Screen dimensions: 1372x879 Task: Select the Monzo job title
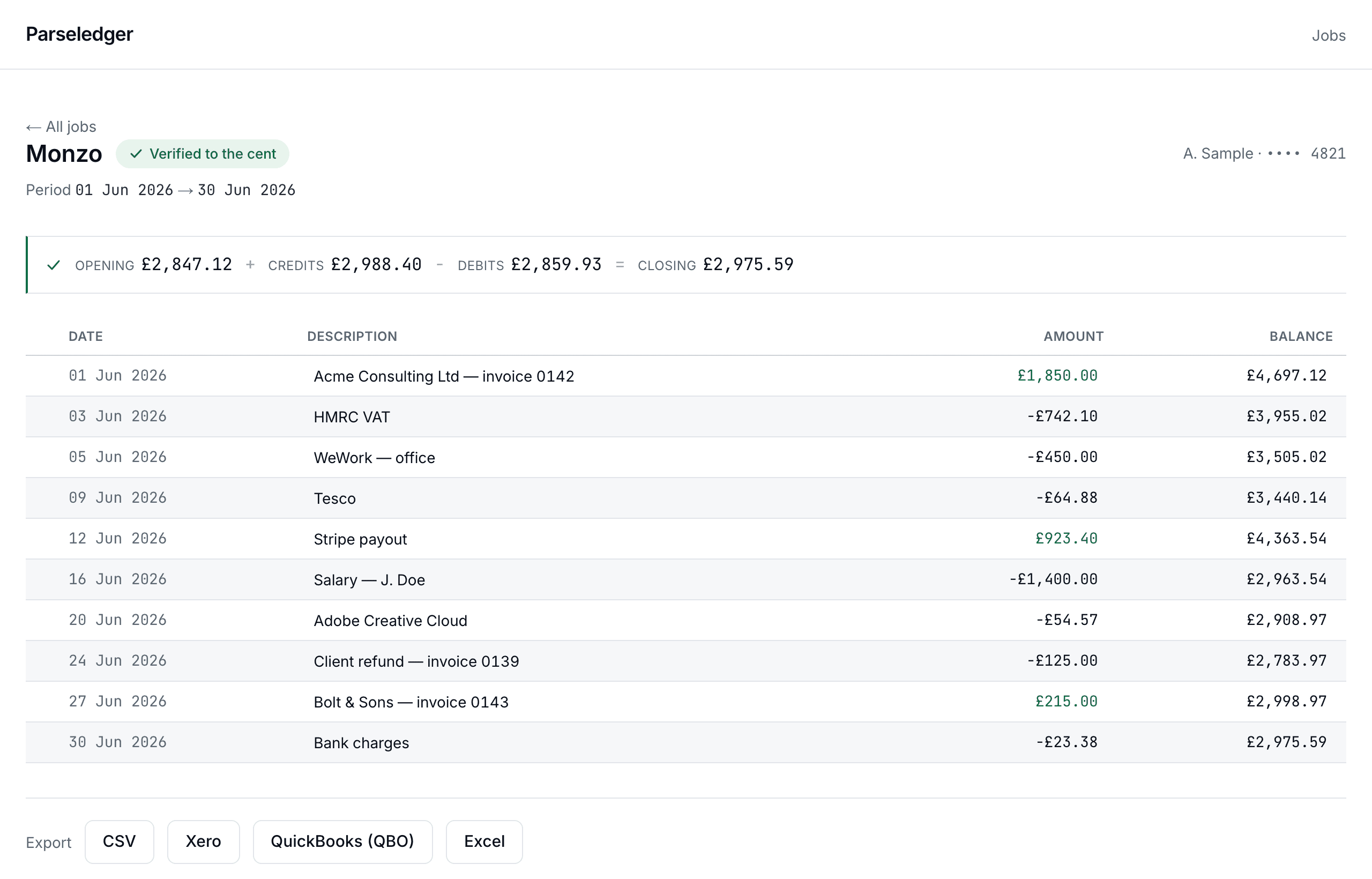[64, 153]
